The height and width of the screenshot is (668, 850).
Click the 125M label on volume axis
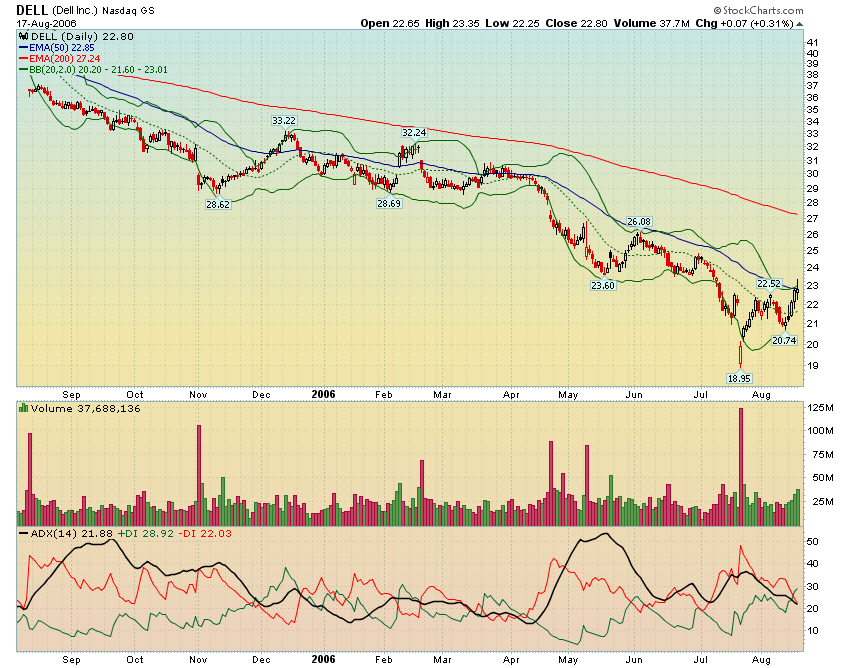click(820, 408)
